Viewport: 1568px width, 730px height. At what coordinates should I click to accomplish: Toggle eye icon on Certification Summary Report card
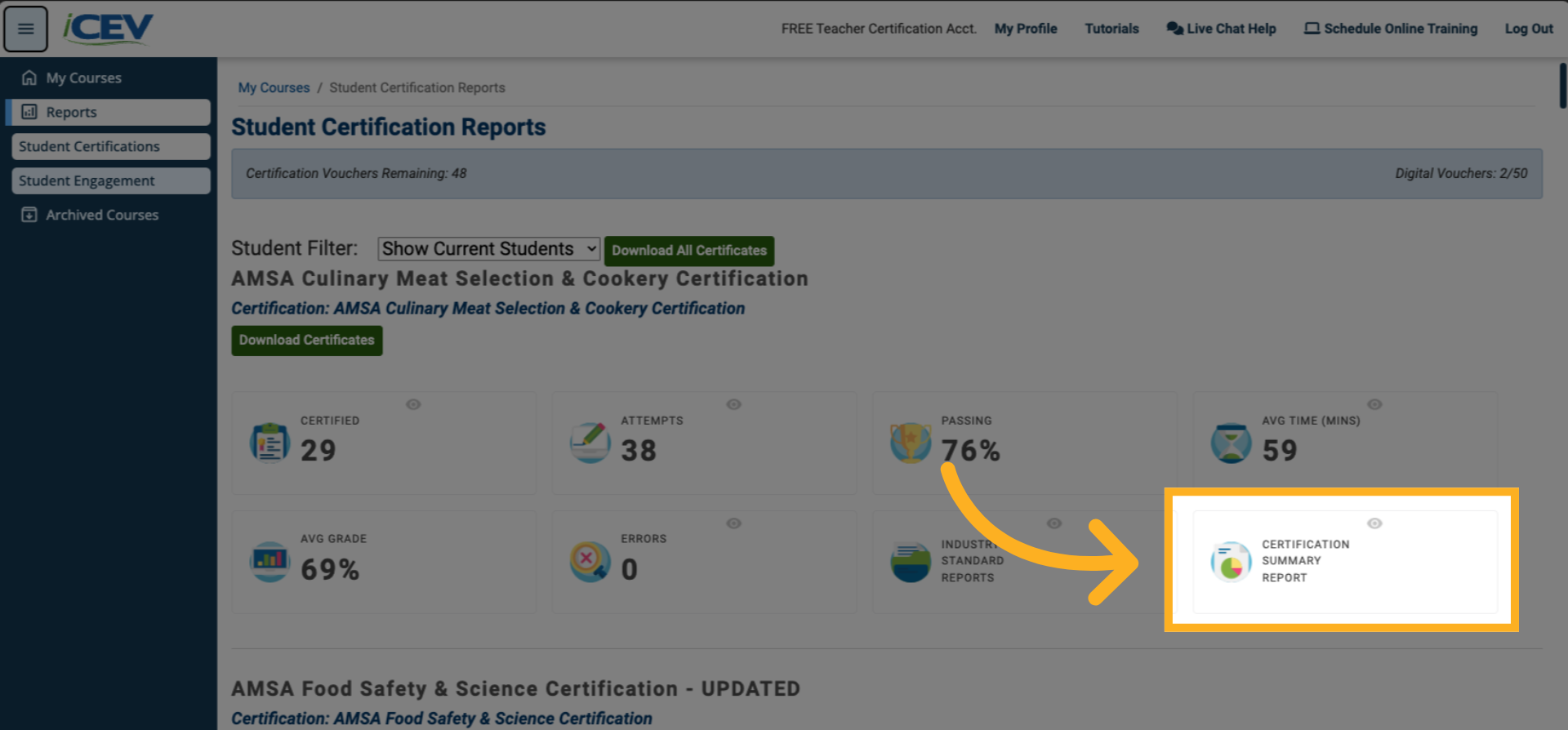1374,523
